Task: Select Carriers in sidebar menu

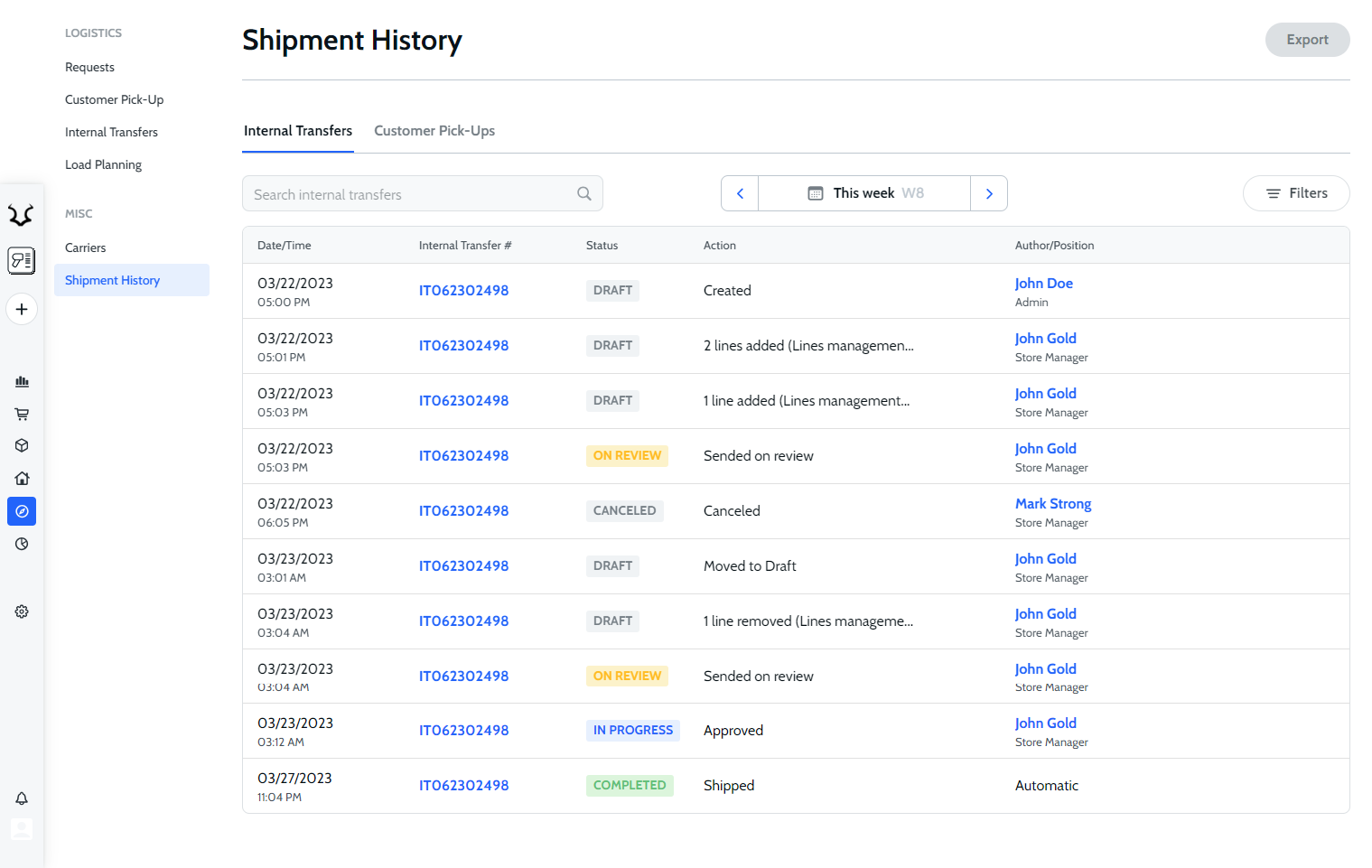Action: coord(86,247)
